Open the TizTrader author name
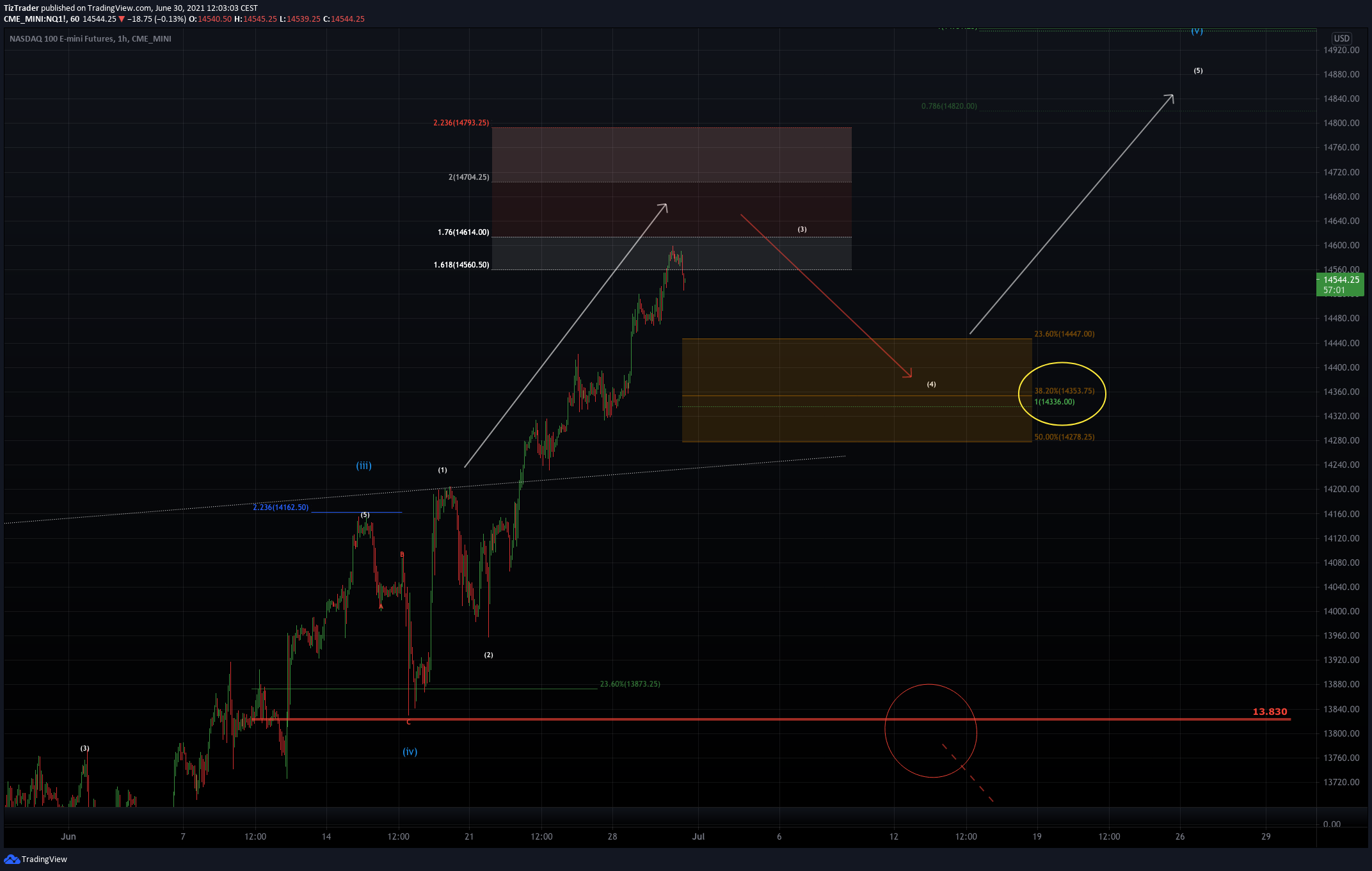Screen dimensions: 1372x871 [21, 8]
